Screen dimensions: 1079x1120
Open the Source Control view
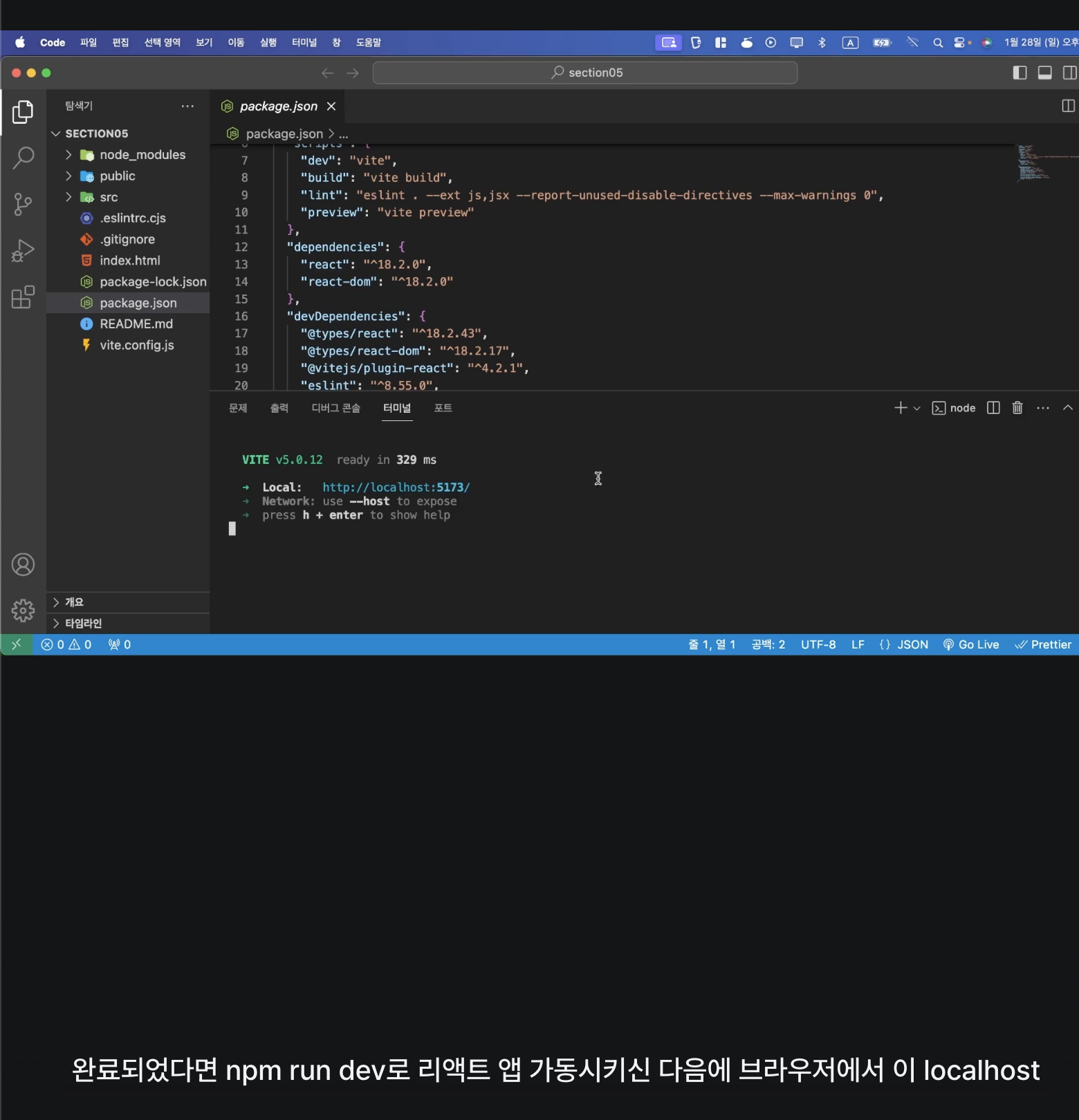tap(23, 204)
